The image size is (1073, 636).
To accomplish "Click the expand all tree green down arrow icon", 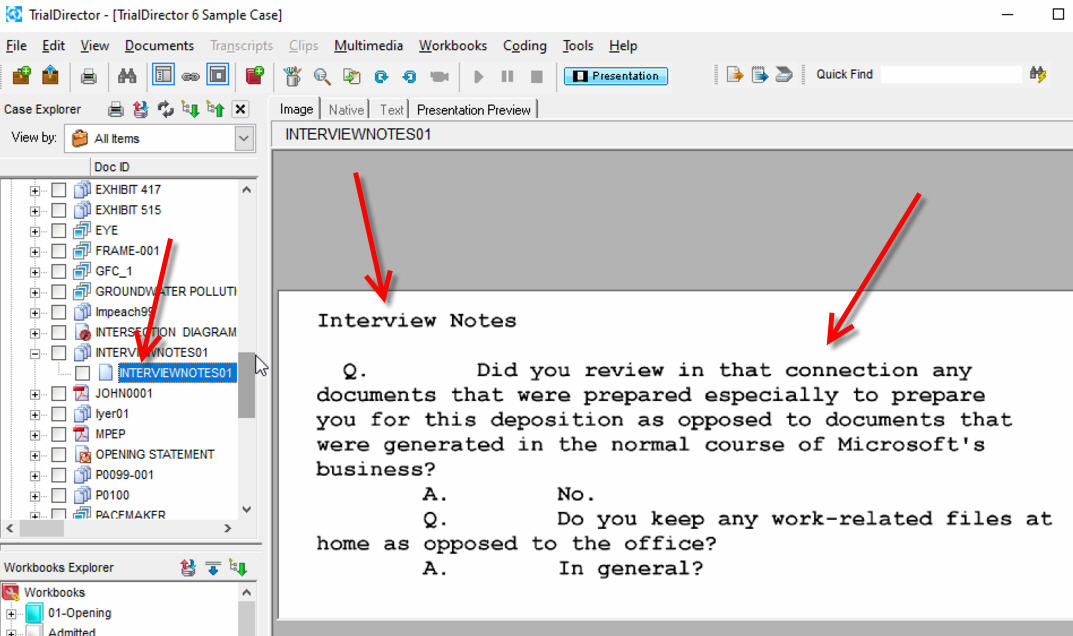I will 190,110.
